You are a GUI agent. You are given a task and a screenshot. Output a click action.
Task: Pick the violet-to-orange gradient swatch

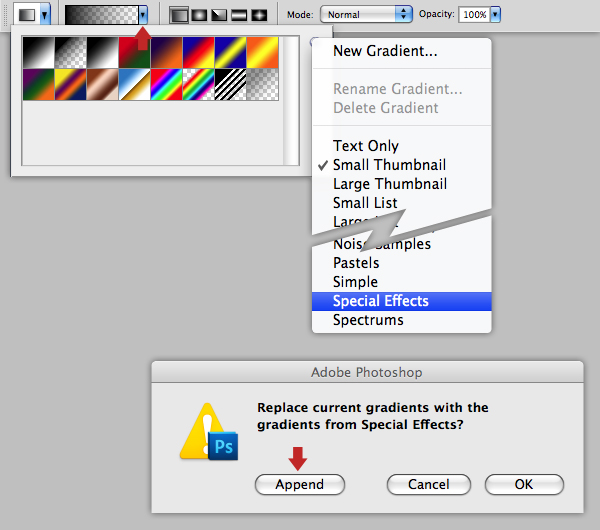[166, 53]
